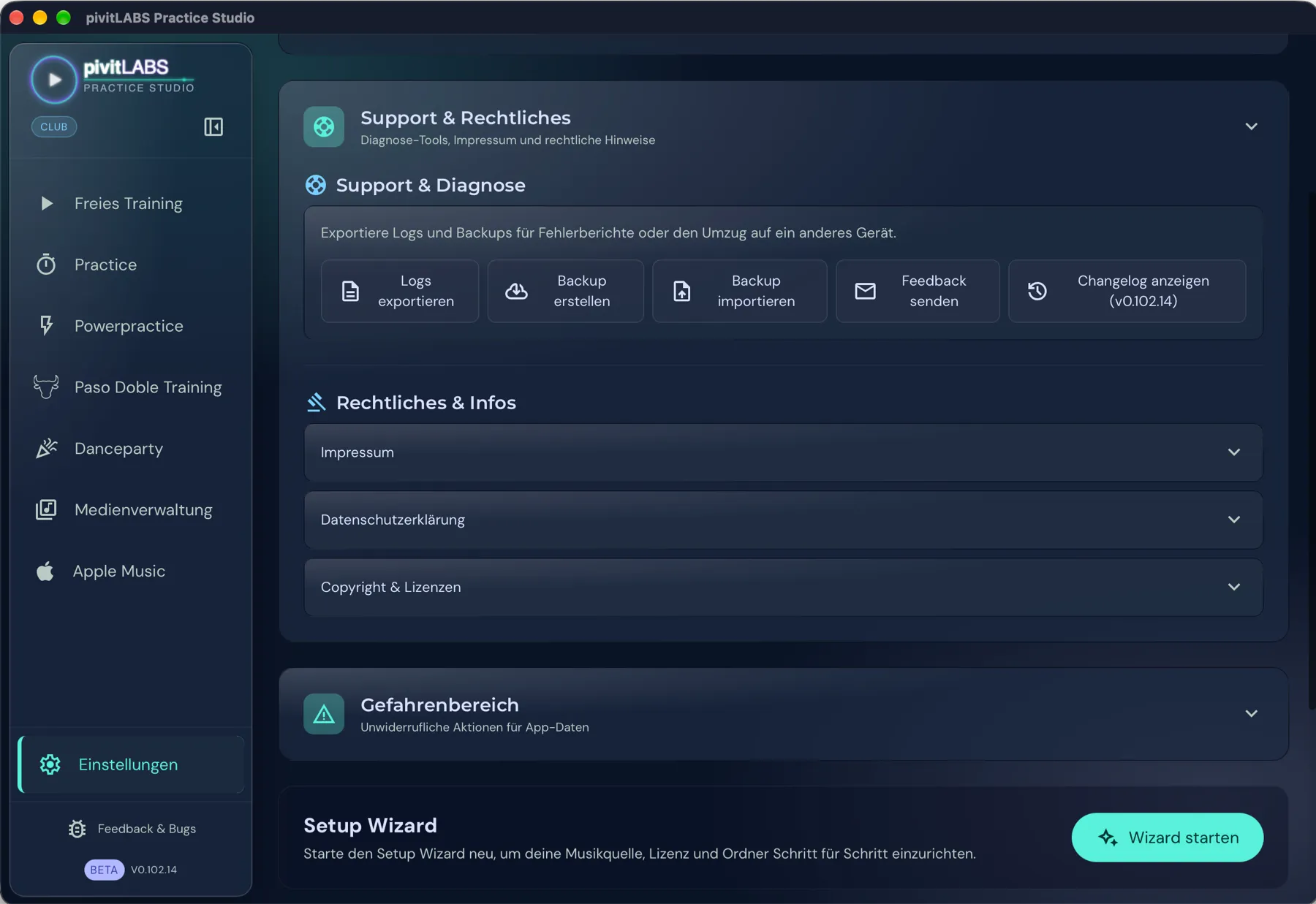This screenshot has width=1316, height=904.
Task: Click the Backup importieren file icon
Action: pyautogui.click(x=681, y=291)
